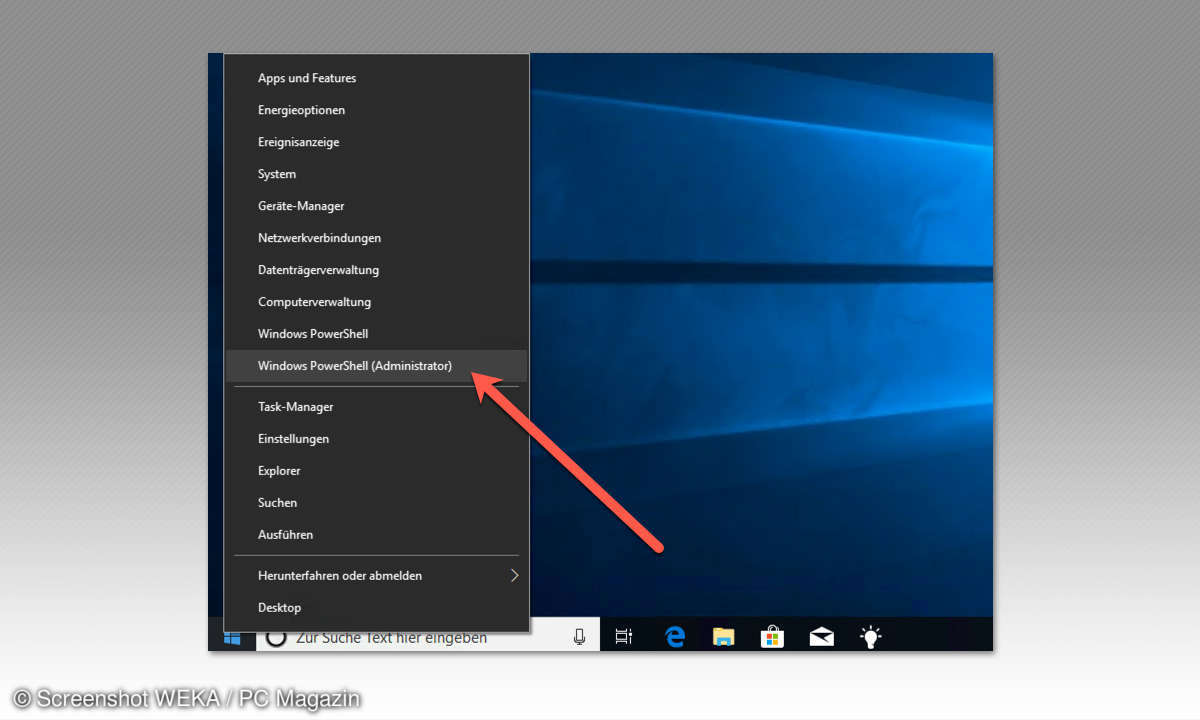Start Windows PowerShell without admin rights

coord(376,334)
